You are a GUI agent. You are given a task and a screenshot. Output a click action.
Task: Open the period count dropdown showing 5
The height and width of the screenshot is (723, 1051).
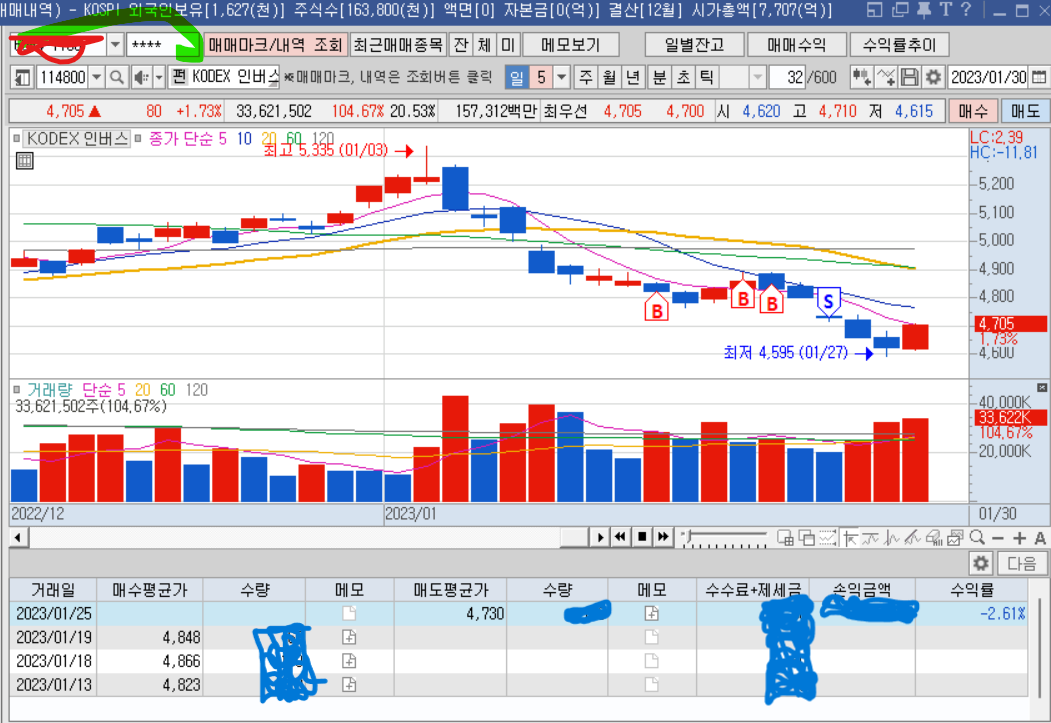[x=562, y=77]
